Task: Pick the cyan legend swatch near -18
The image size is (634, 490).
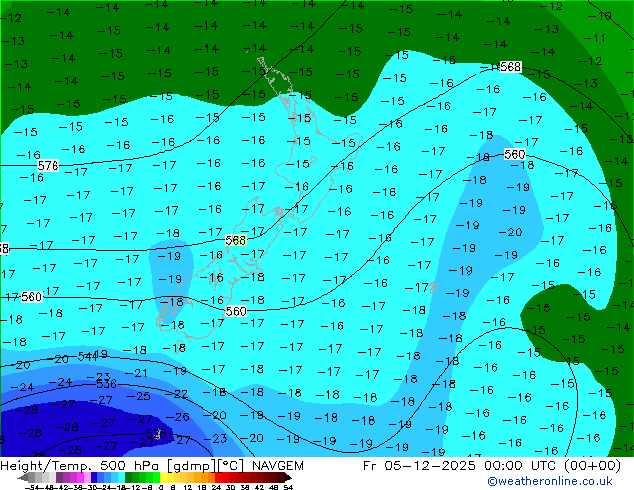Action: coord(121,478)
